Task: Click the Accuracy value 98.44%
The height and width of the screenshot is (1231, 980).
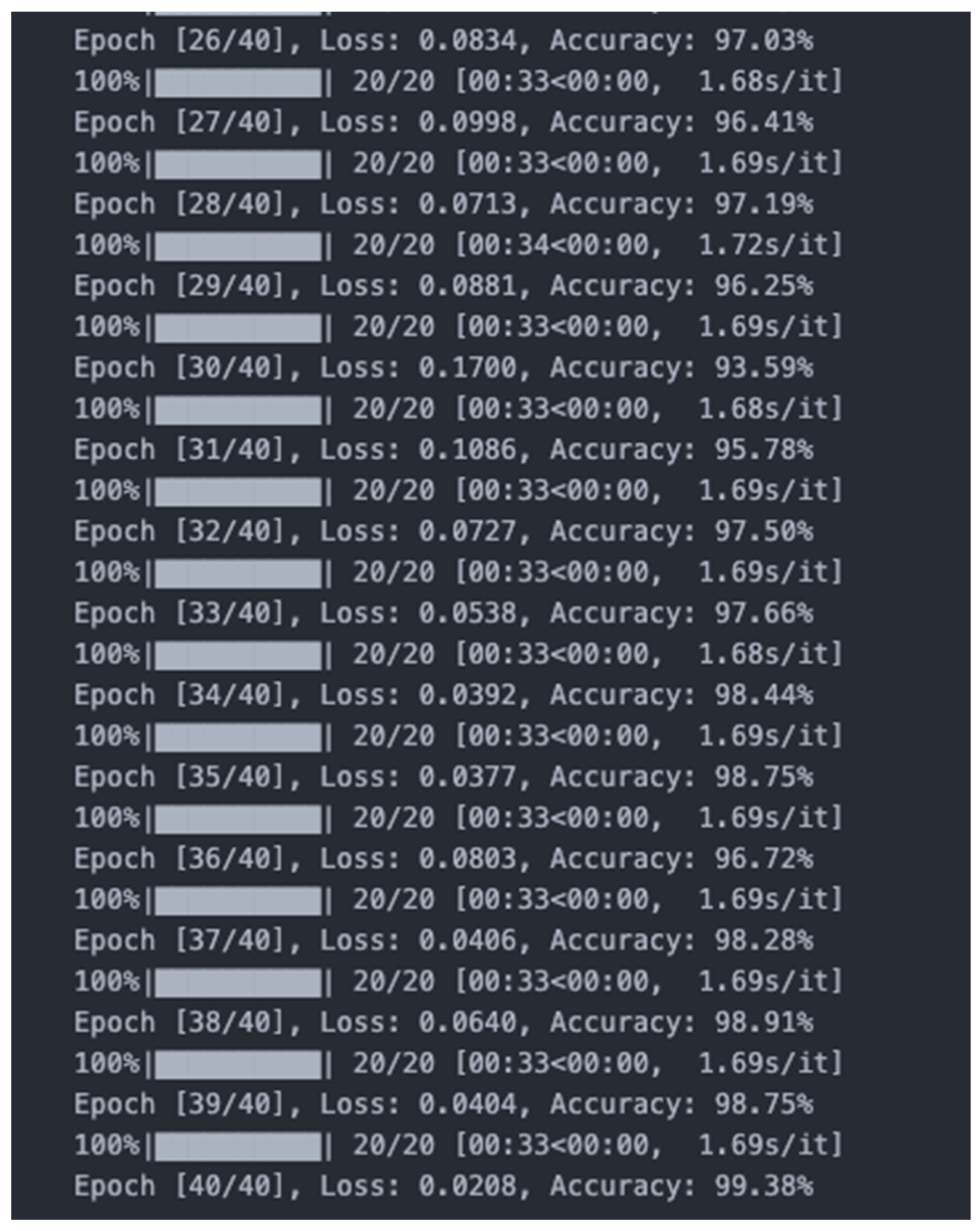Action: tap(763, 695)
